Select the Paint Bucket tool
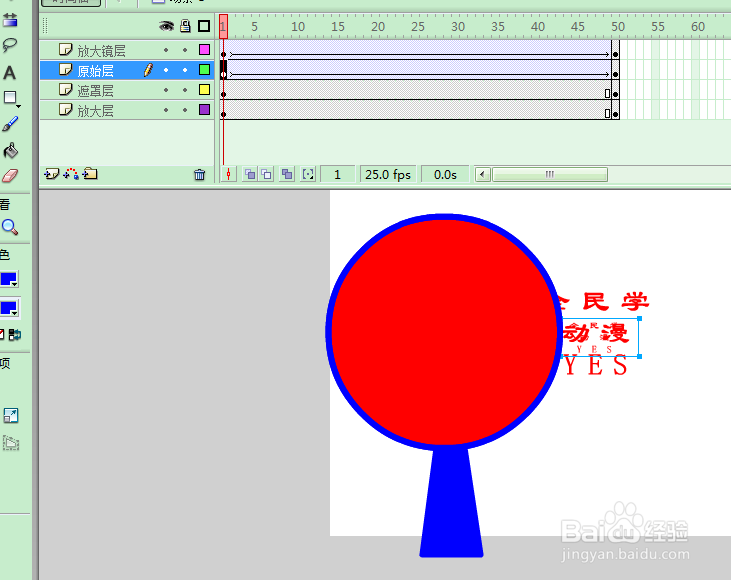731x580 pixels. coord(10,150)
